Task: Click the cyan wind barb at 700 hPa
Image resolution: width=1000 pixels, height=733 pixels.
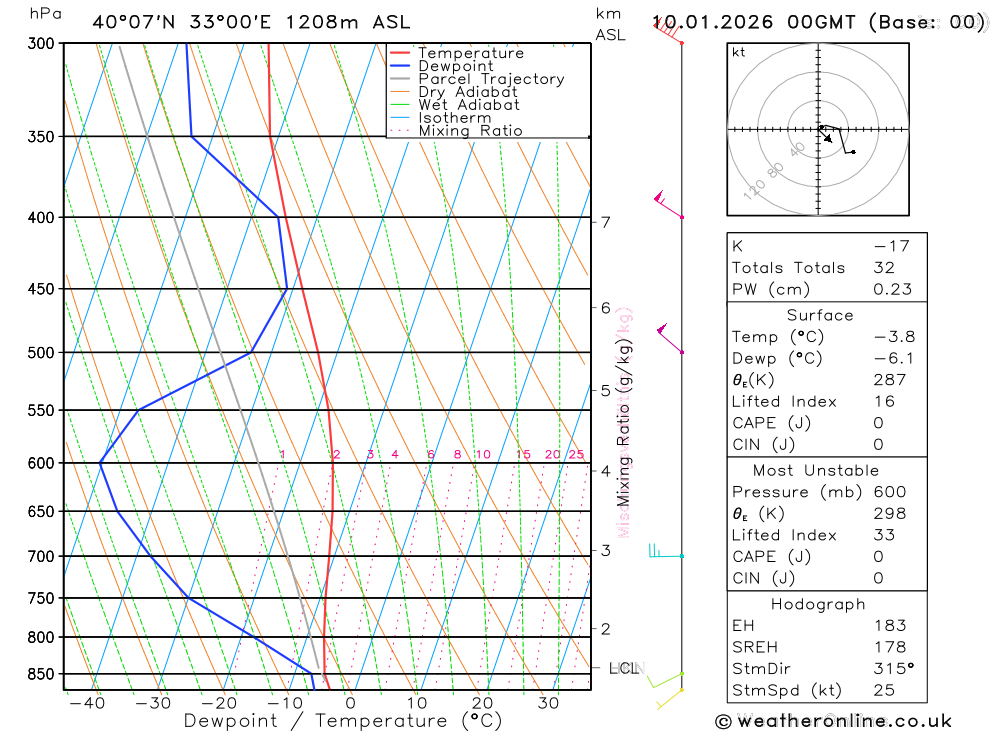Action: pos(665,551)
